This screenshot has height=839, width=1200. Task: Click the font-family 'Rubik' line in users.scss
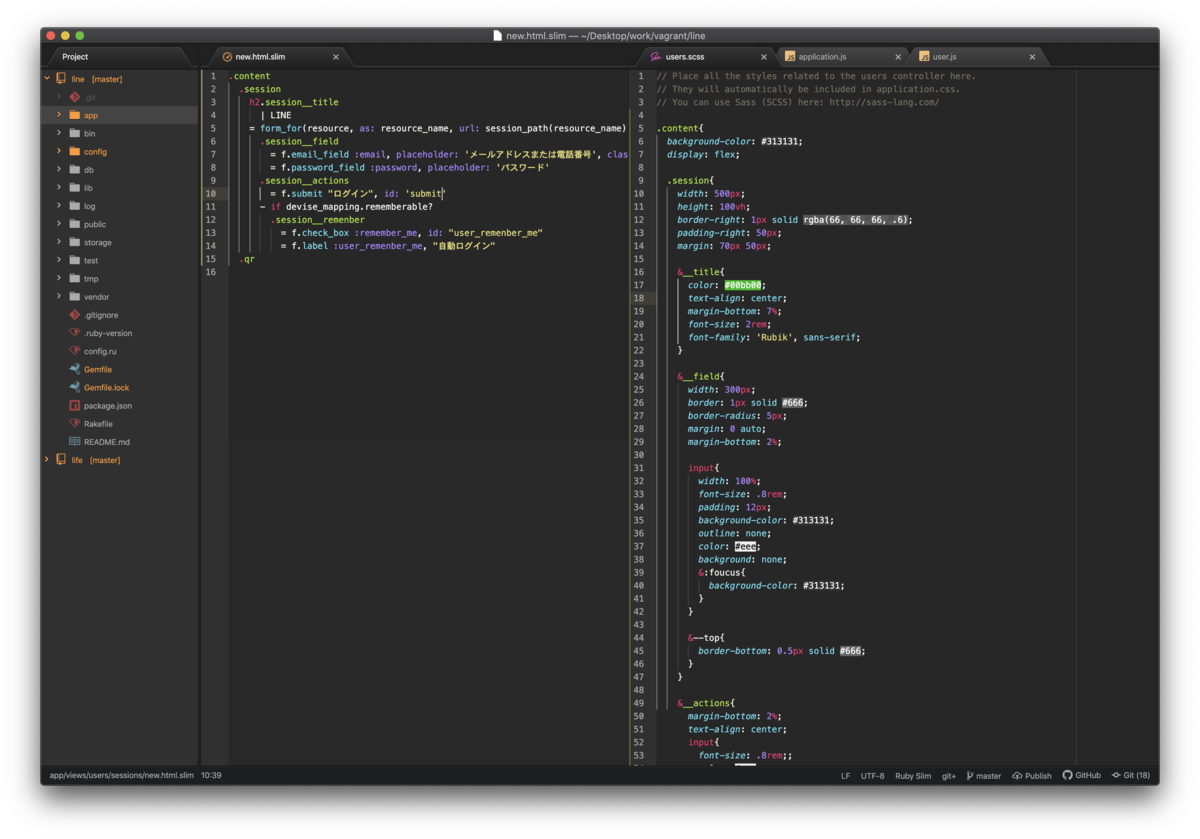click(774, 337)
